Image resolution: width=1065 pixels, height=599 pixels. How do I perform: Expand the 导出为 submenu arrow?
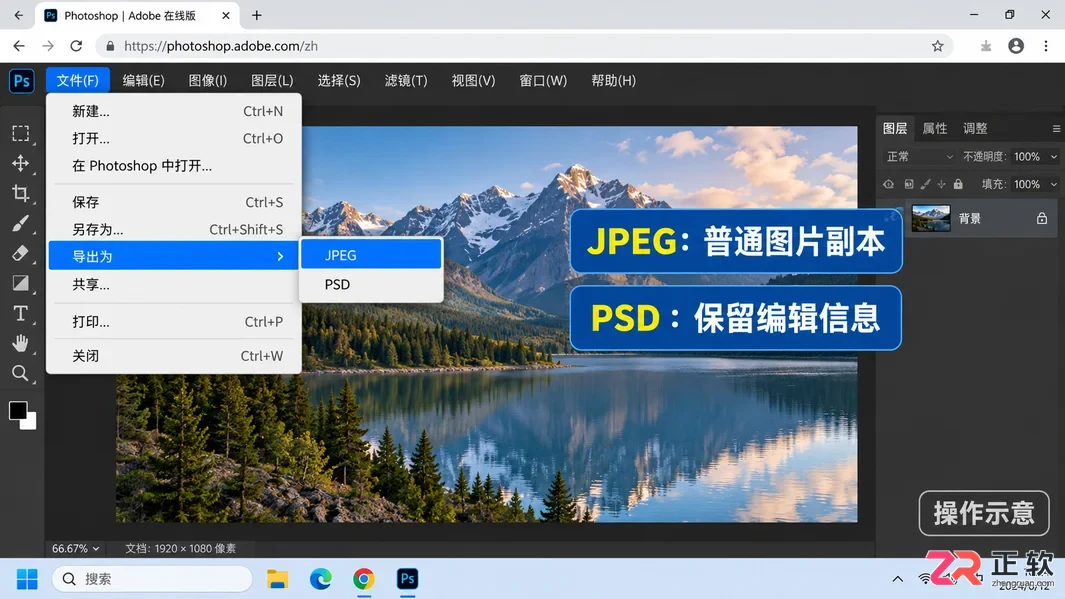[280, 256]
